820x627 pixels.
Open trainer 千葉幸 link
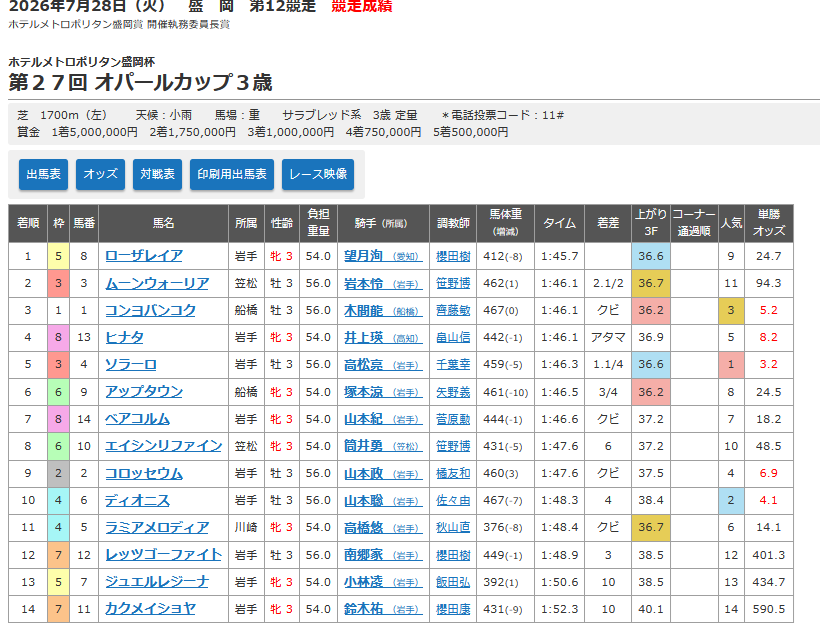453,364
